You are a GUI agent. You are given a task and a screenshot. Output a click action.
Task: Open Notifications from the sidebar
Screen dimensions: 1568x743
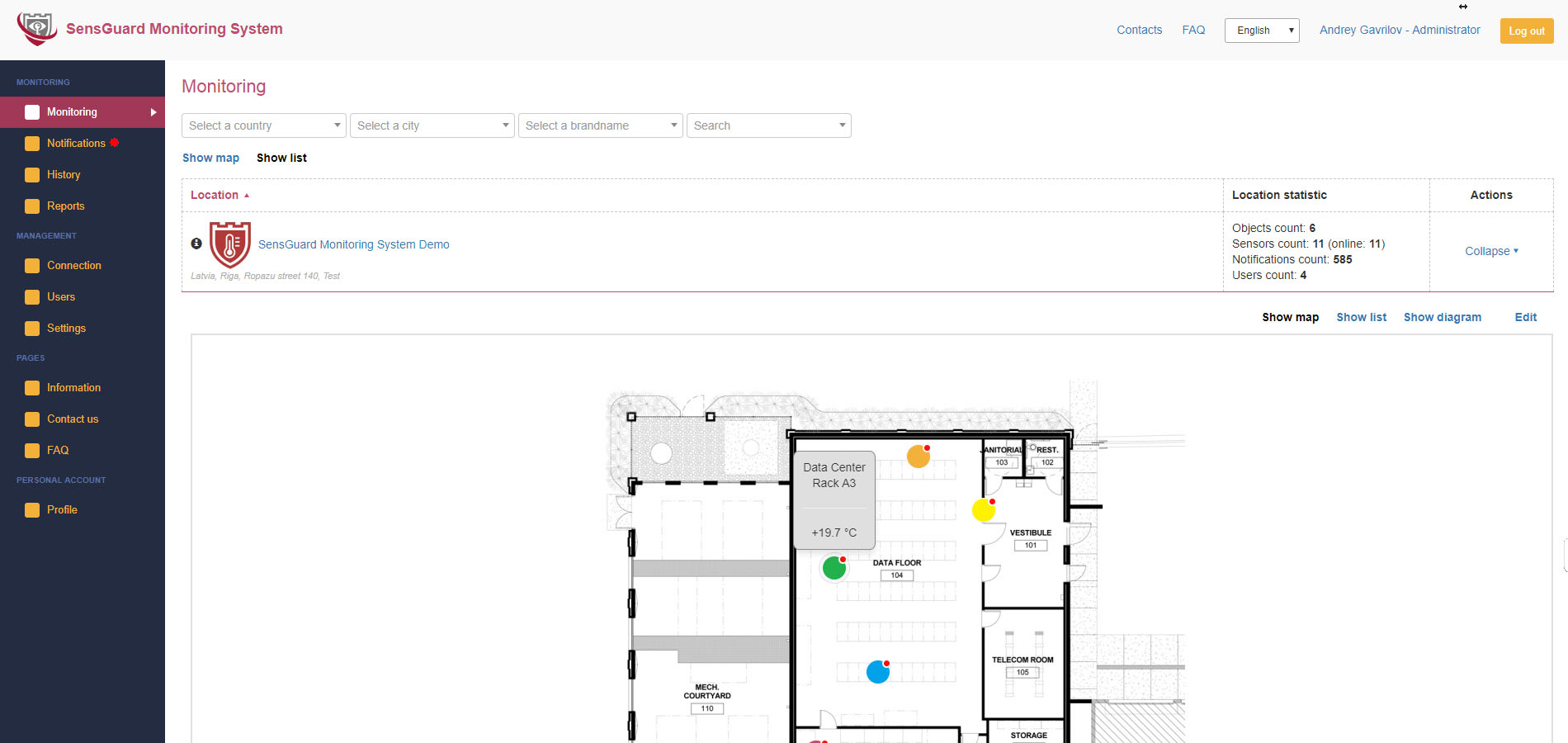[x=31, y=143]
